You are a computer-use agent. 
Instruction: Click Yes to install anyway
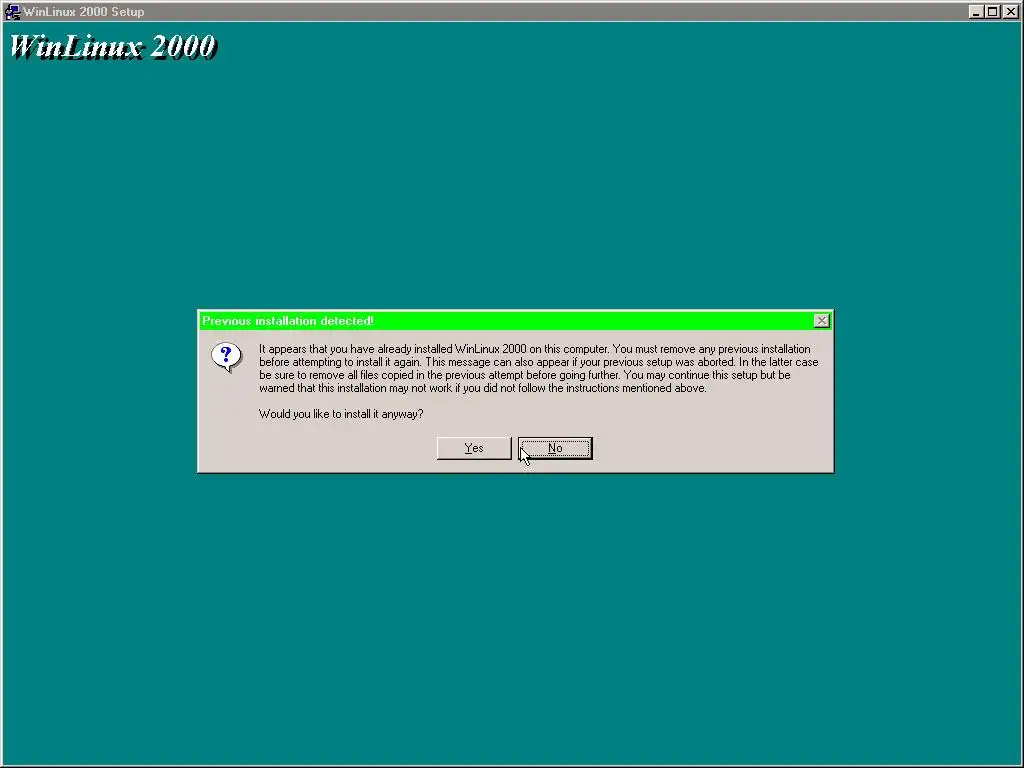point(474,448)
